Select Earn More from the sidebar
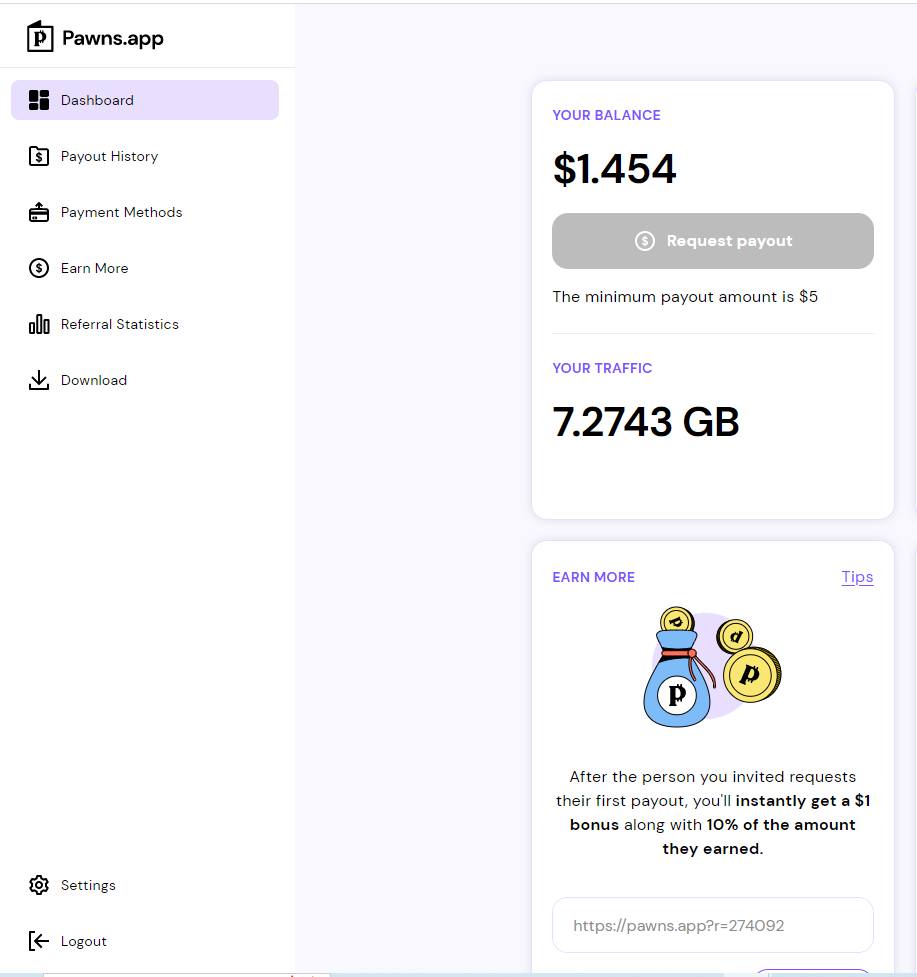The image size is (917, 977). tap(94, 268)
